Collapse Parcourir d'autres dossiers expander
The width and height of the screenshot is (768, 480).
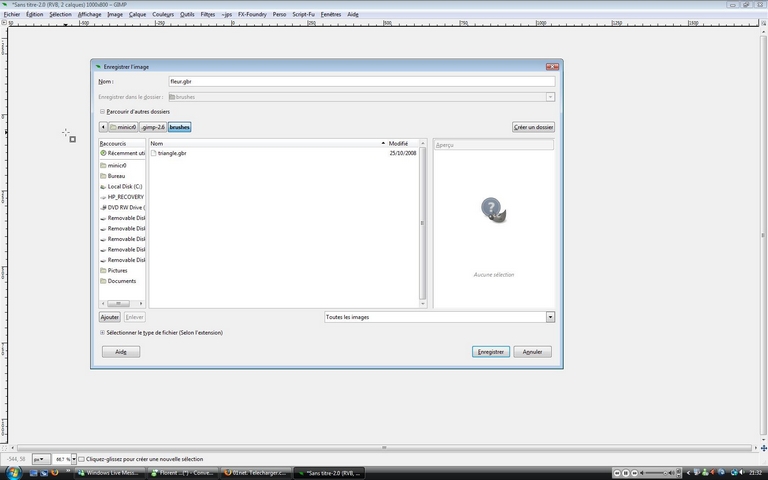[x=102, y=112]
